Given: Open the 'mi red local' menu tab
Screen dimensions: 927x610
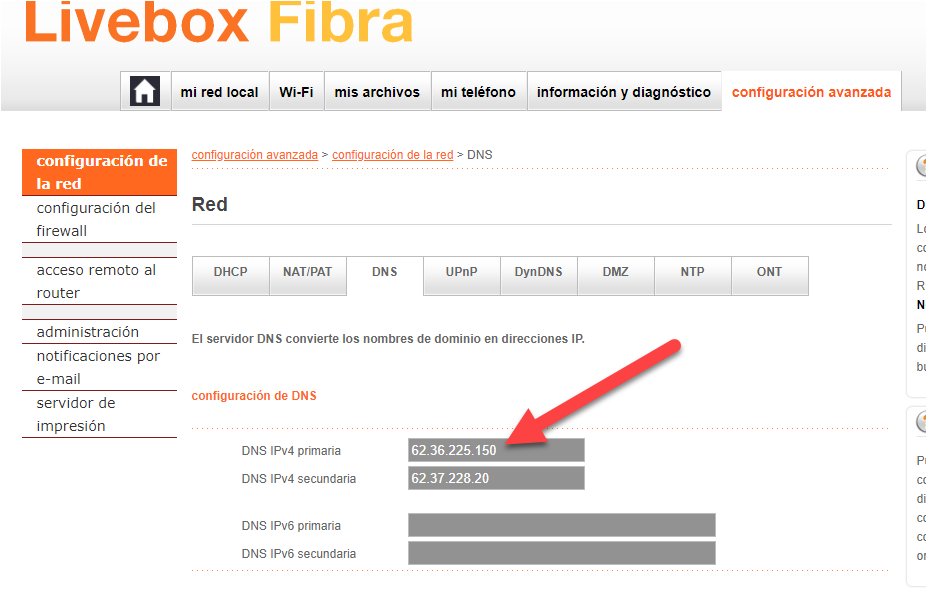Looking at the screenshot, I should click(x=219, y=92).
